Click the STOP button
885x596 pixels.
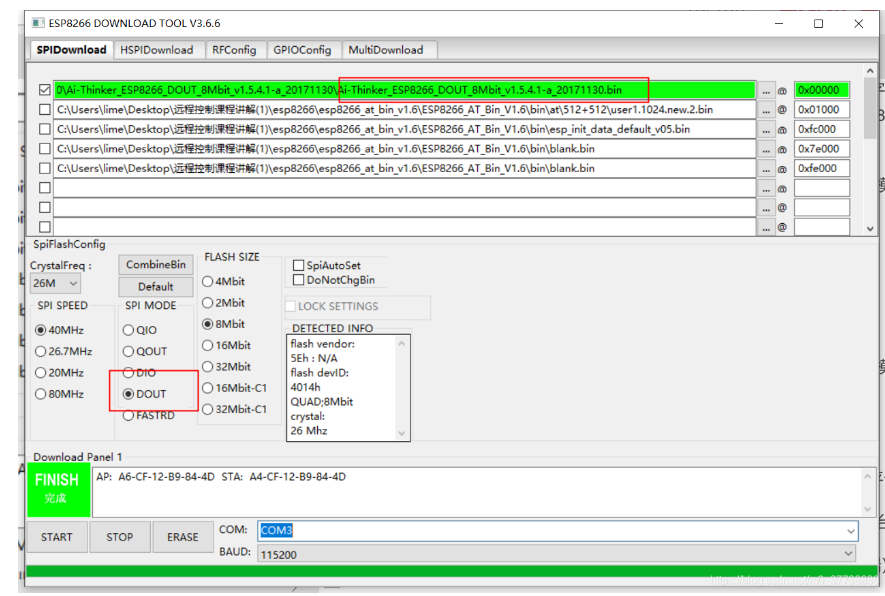tap(120, 537)
